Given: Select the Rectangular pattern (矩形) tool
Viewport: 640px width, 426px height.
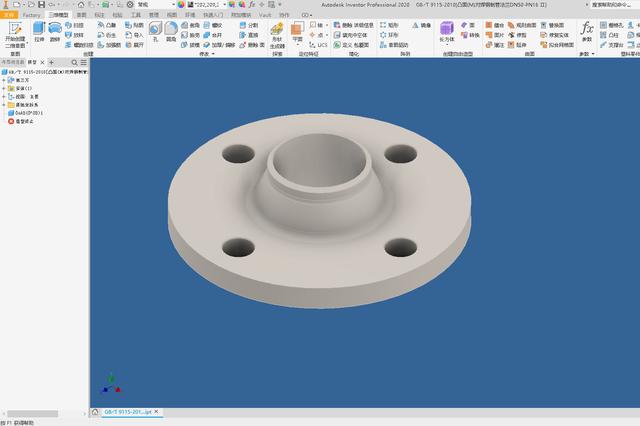Looking at the screenshot, I should 389,25.
